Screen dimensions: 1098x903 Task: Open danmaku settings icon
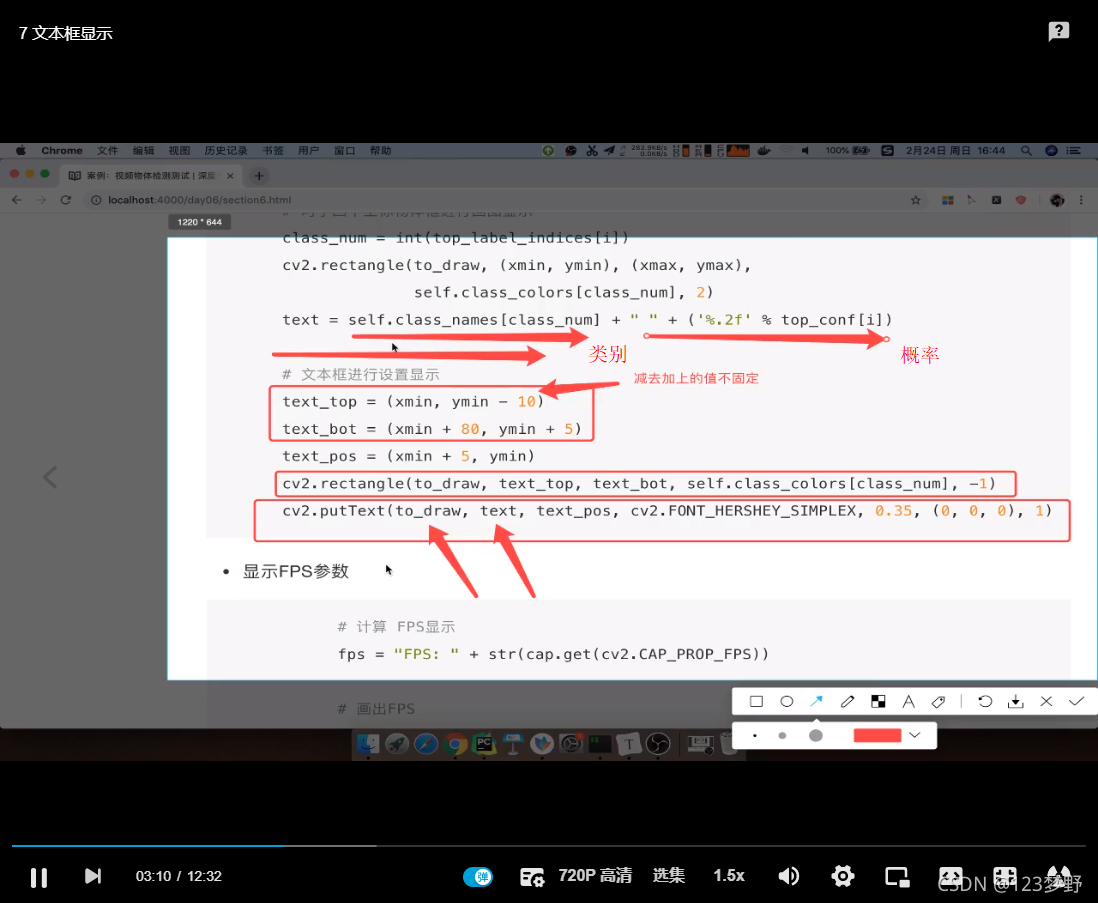[532, 877]
